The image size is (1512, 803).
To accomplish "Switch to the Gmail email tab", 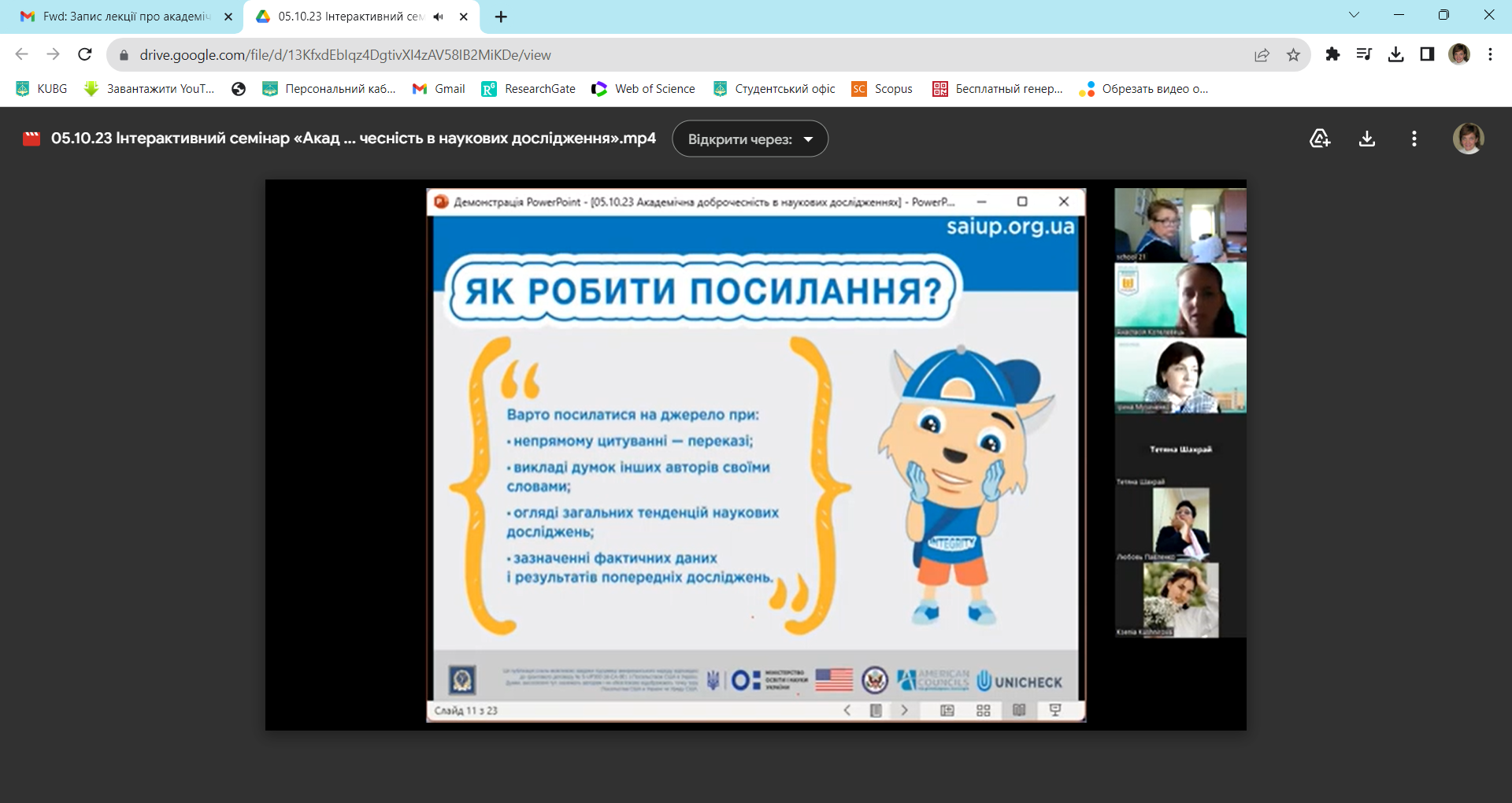I will pos(118,16).
